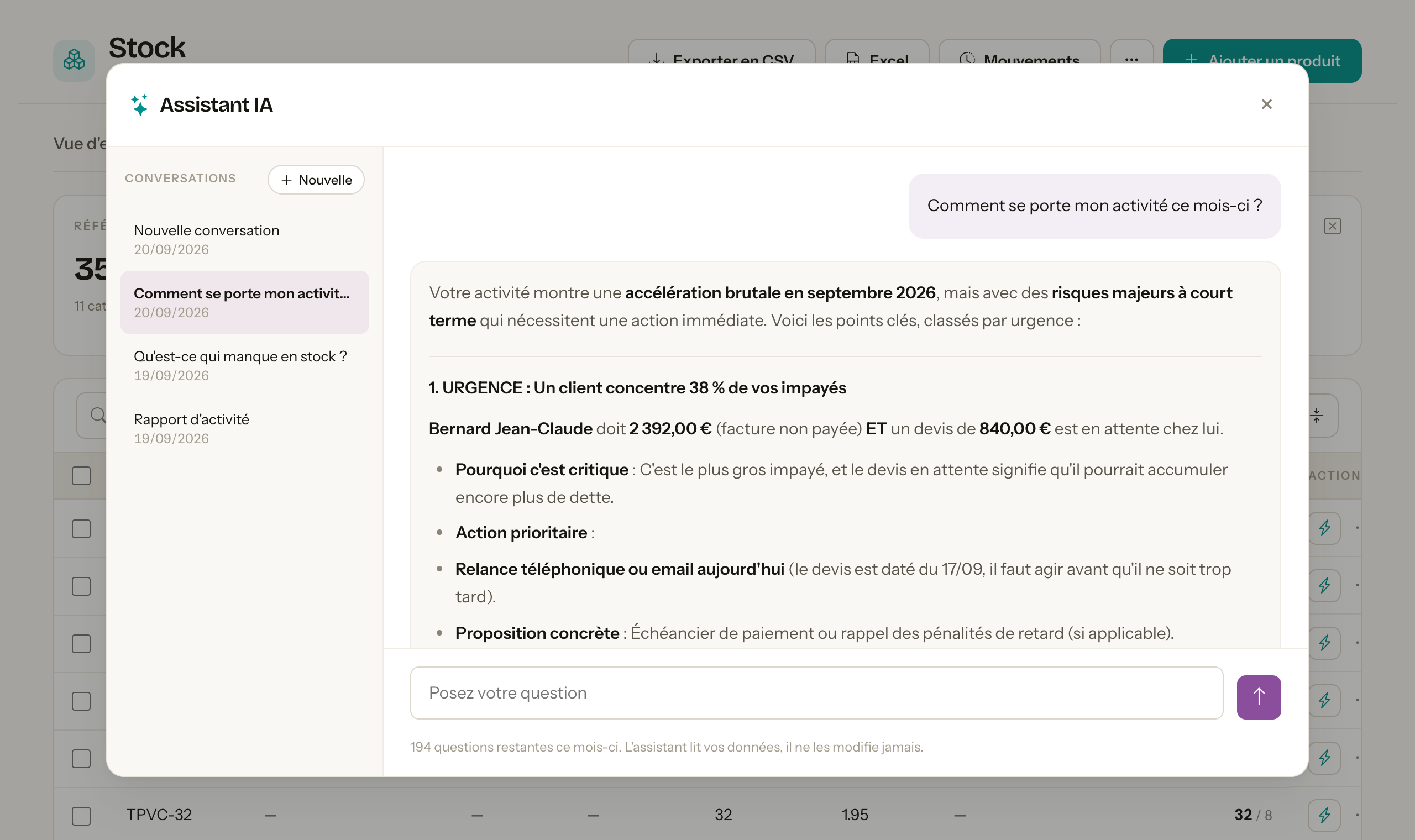Image resolution: width=1415 pixels, height=840 pixels.
Task: Click the user message 'Comment se porte mon activité ce mois-ci ?'
Action: tap(1094, 206)
